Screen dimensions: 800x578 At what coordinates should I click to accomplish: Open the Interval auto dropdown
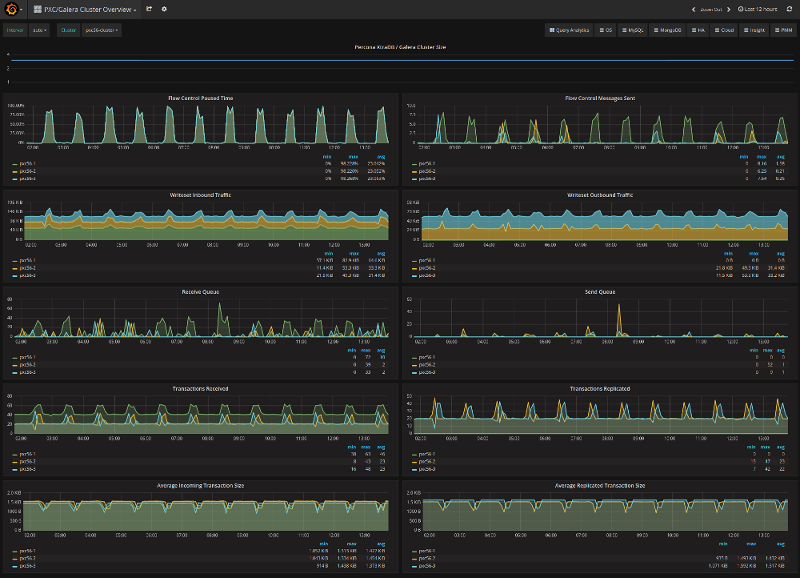click(40, 30)
